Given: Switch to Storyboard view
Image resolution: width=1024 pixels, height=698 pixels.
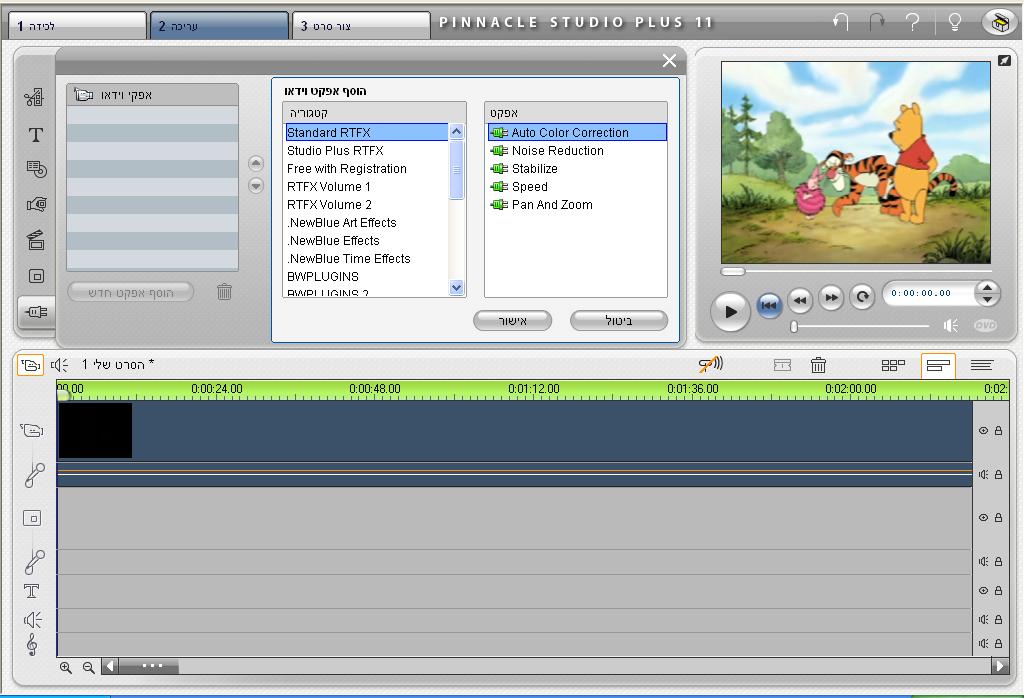Looking at the screenshot, I should point(893,365).
